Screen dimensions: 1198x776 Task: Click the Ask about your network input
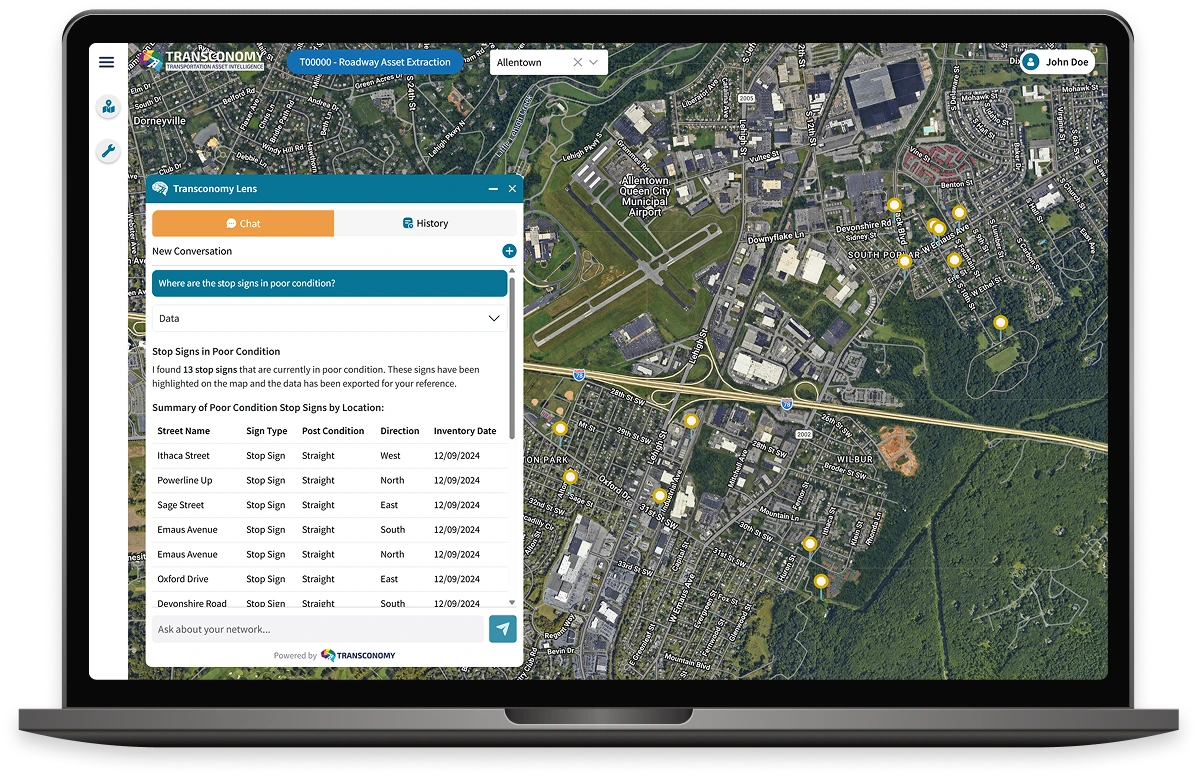tap(315, 629)
